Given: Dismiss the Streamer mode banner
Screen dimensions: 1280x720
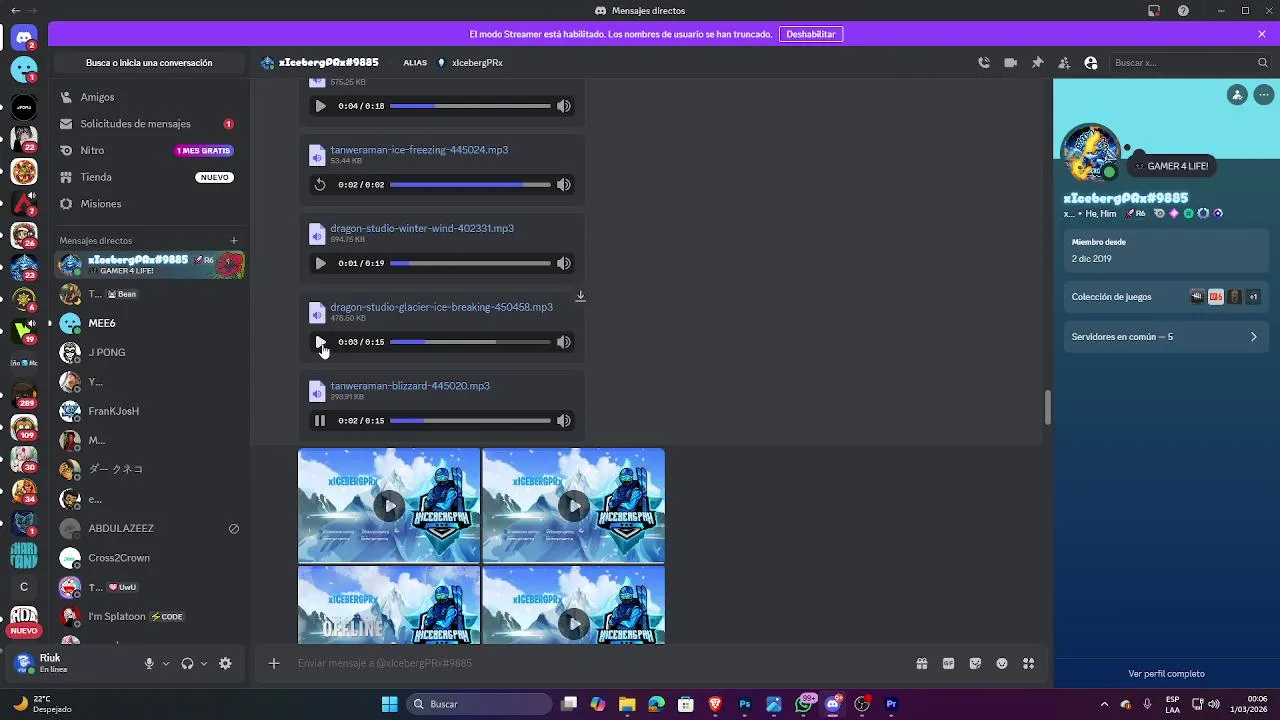Looking at the screenshot, I should [1262, 34].
